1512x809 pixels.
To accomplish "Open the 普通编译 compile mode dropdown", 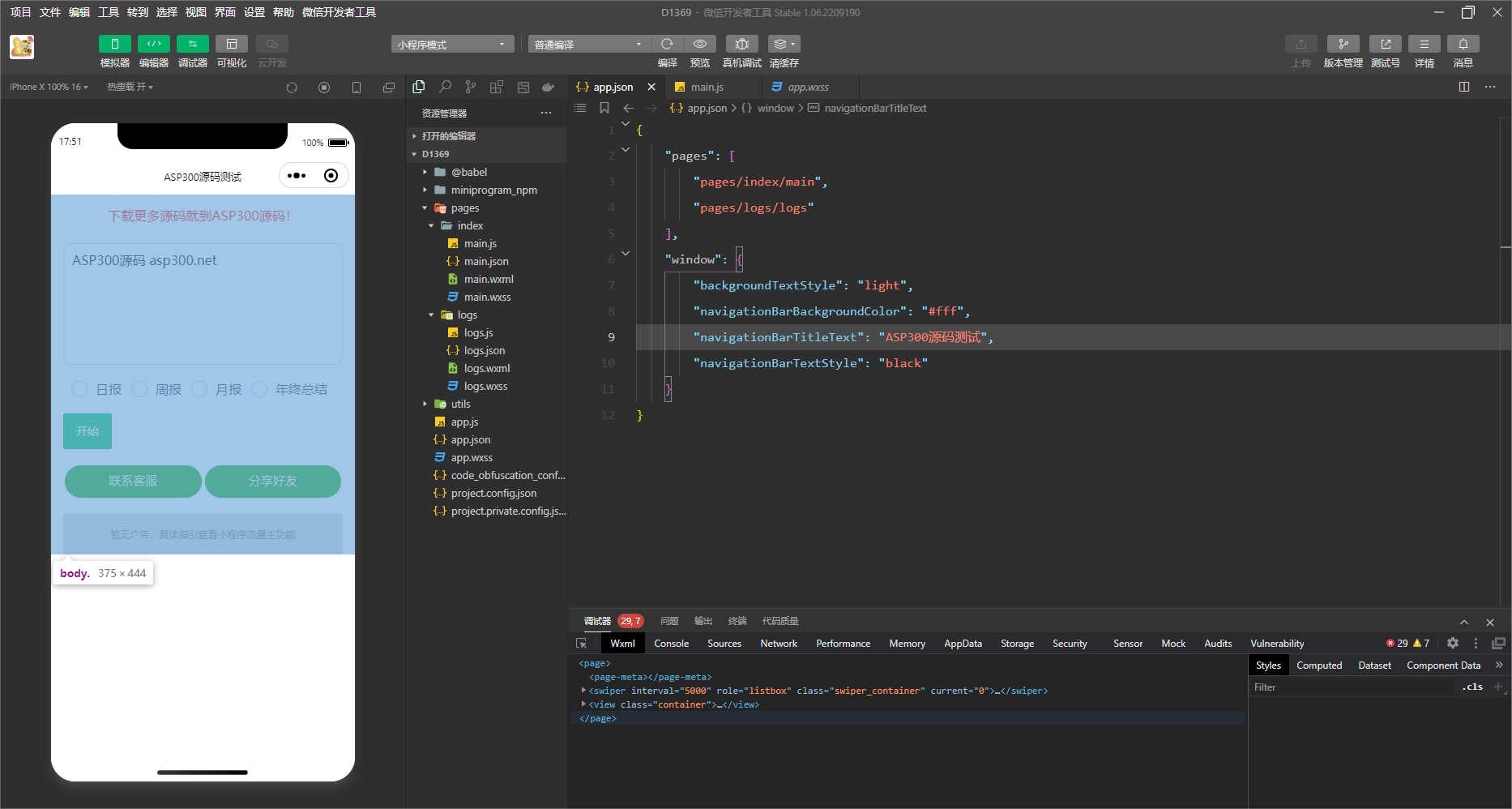I will click(589, 44).
